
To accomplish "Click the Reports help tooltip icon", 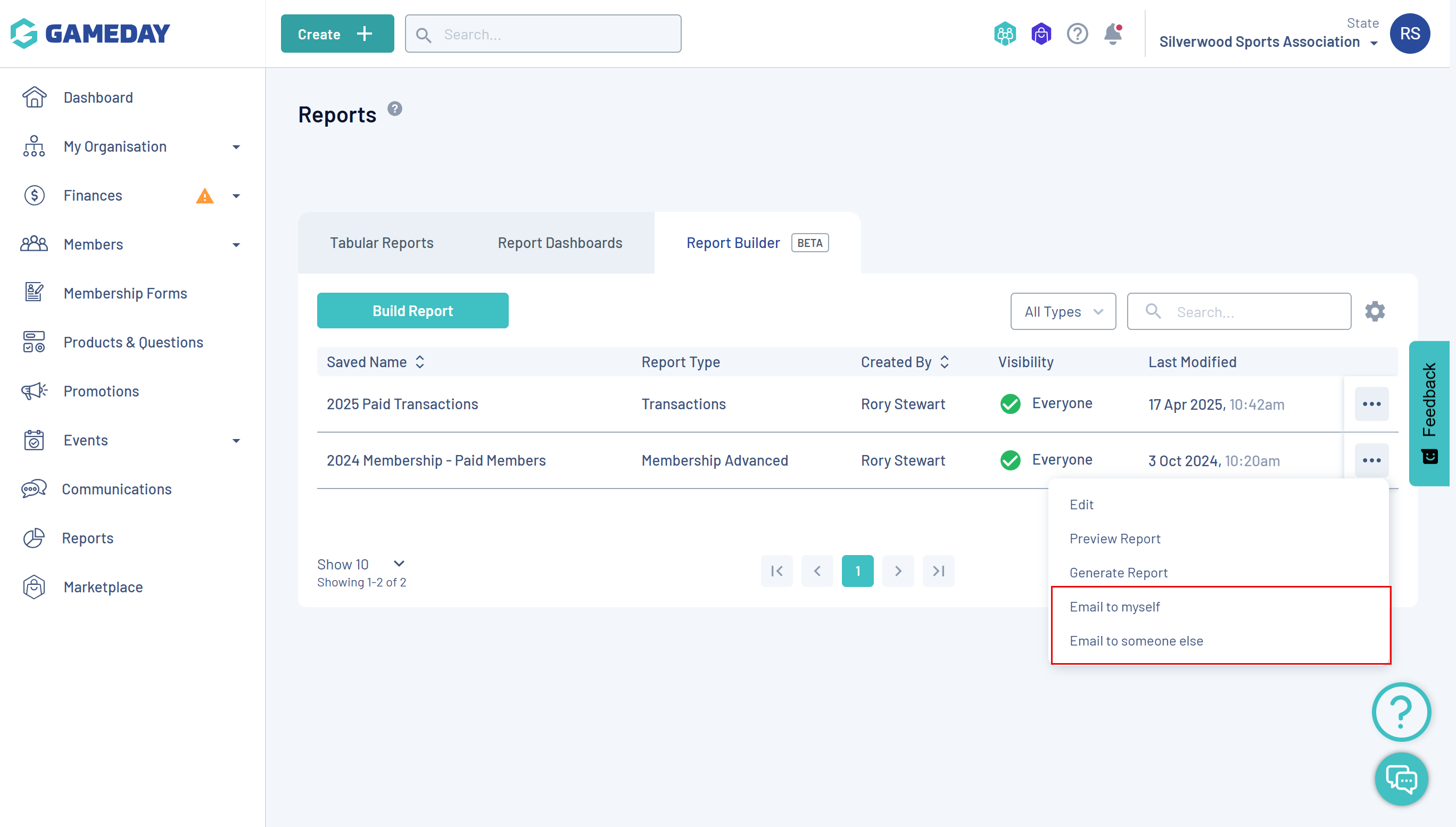I will (395, 109).
